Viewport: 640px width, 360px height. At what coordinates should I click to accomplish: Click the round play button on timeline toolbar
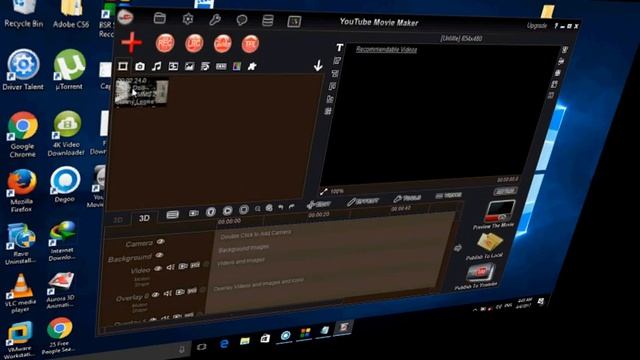tap(227, 211)
